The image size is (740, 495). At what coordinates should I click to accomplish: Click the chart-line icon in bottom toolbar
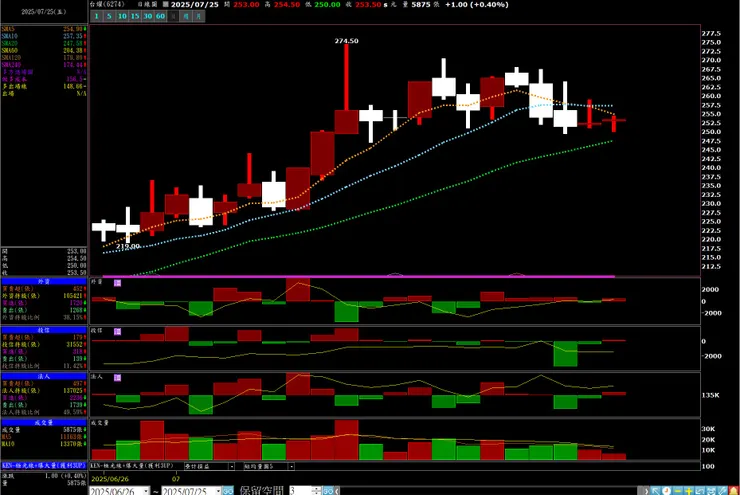tap(700, 491)
